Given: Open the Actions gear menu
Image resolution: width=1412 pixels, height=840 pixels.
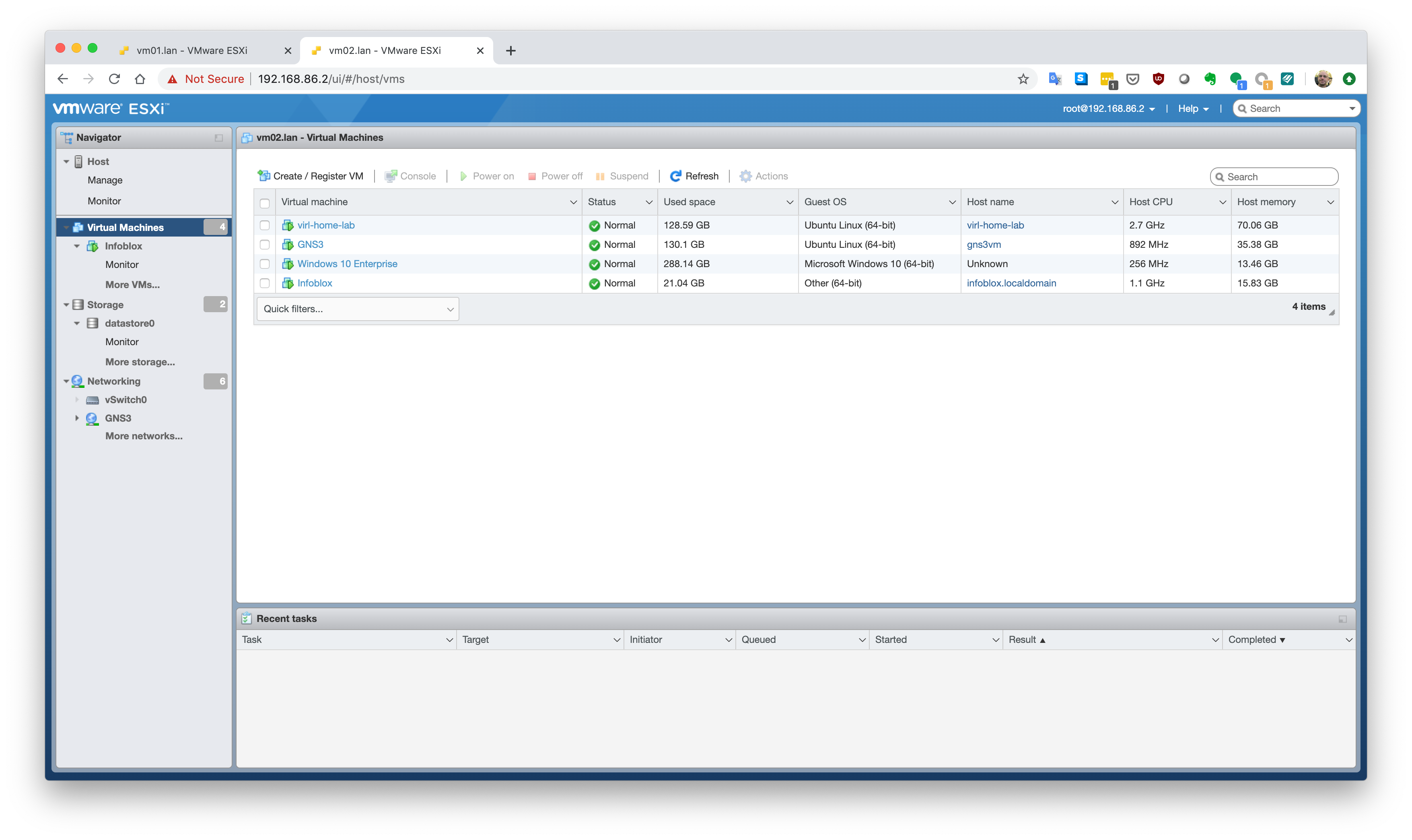Looking at the screenshot, I should [764, 176].
